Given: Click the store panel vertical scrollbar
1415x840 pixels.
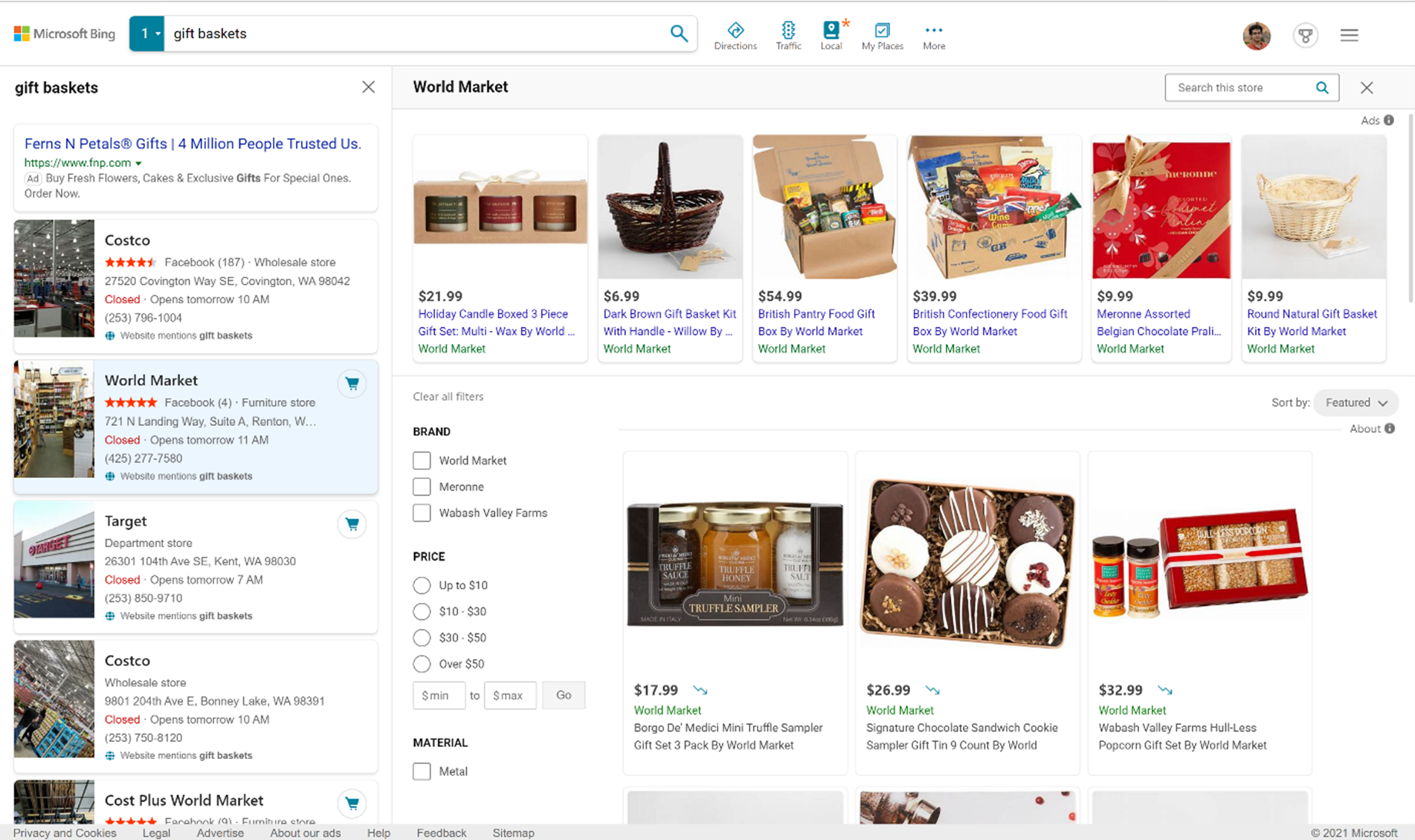Looking at the screenshot, I should pyautogui.click(x=1411, y=208).
